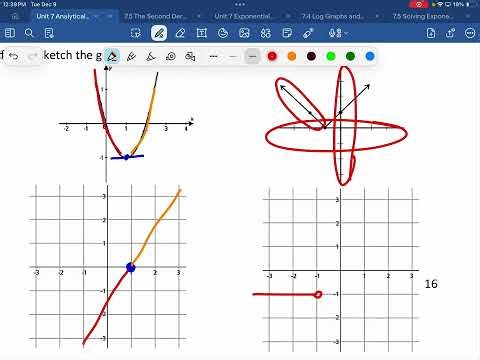
Task: Open the share and export icon
Action: 450,33
